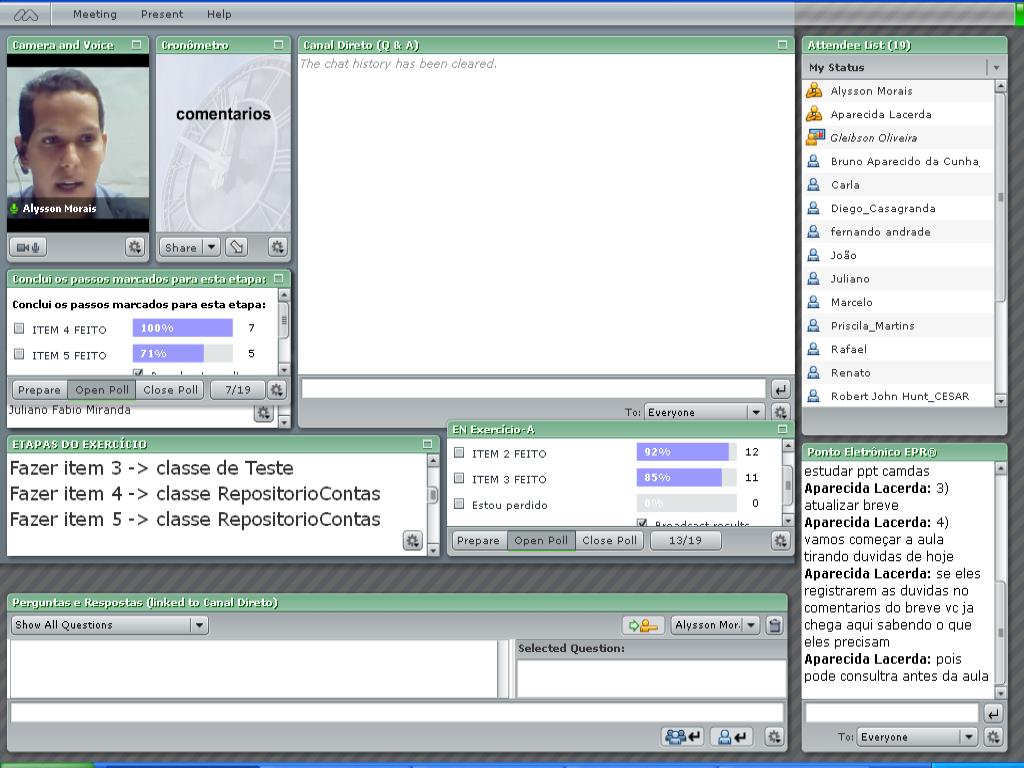Toggle Broadcast results in EN Exercício-A poll

point(642,523)
